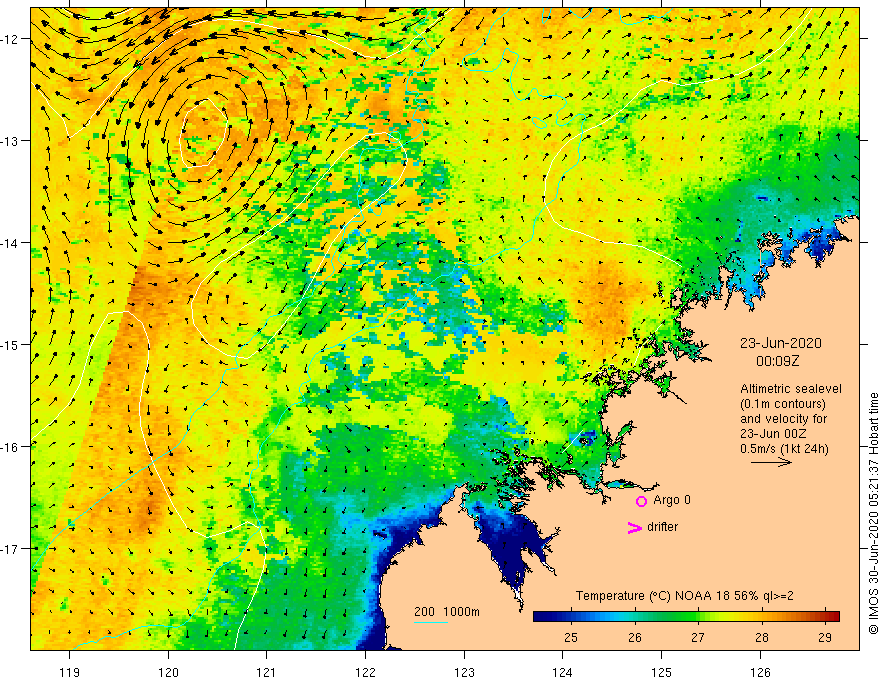
Task: Click the date label 23-Jun-2020
Action: (781, 343)
